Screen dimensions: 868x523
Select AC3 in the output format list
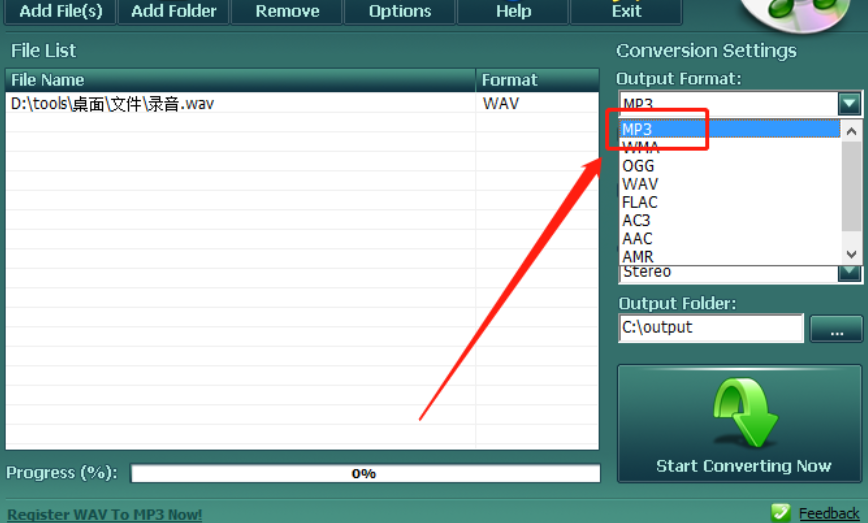tap(730, 220)
